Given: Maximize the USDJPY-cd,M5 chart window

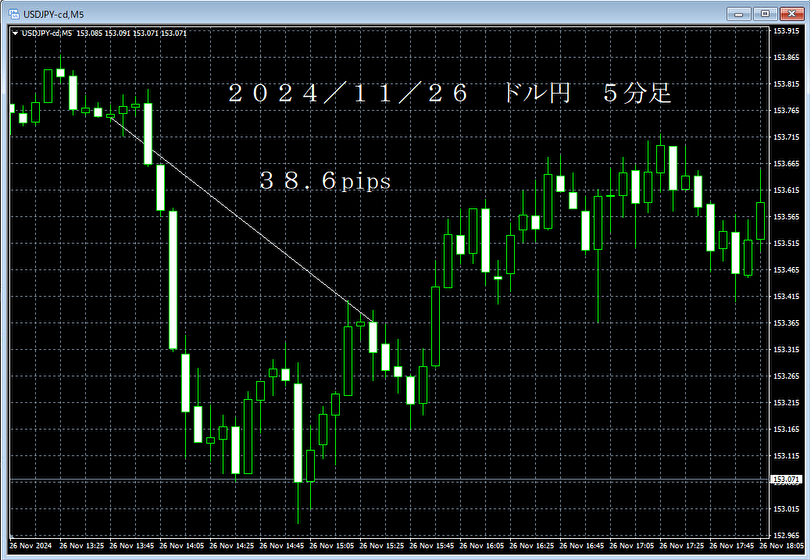Looking at the screenshot, I should (x=765, y=14).
